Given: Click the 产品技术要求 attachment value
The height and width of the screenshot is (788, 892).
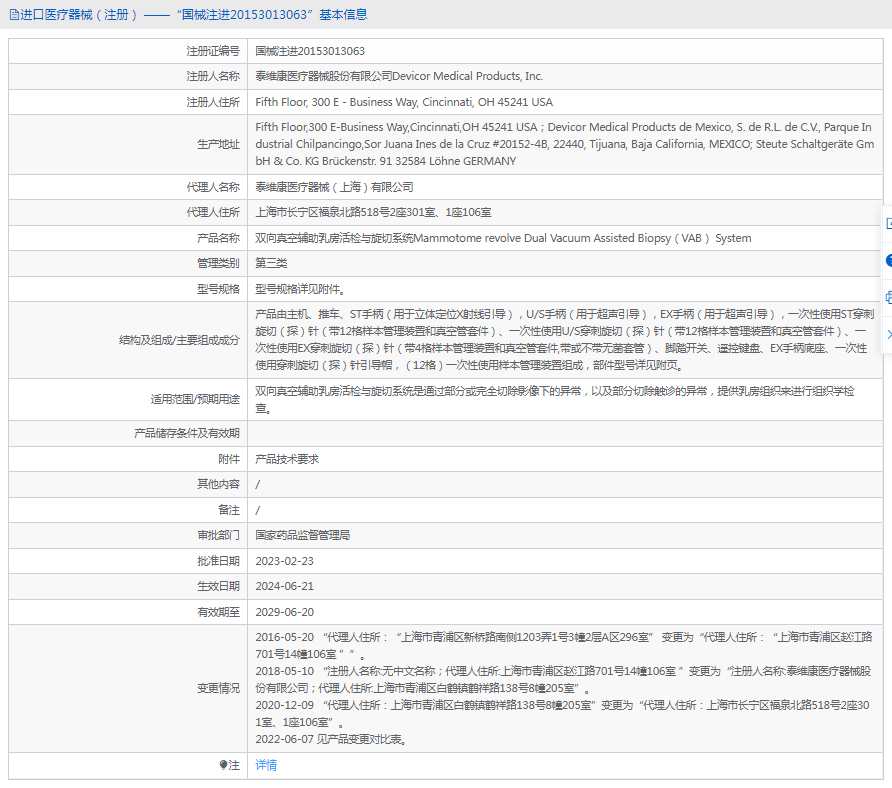Looking at the screenshot, I should (x=287, y=459).
